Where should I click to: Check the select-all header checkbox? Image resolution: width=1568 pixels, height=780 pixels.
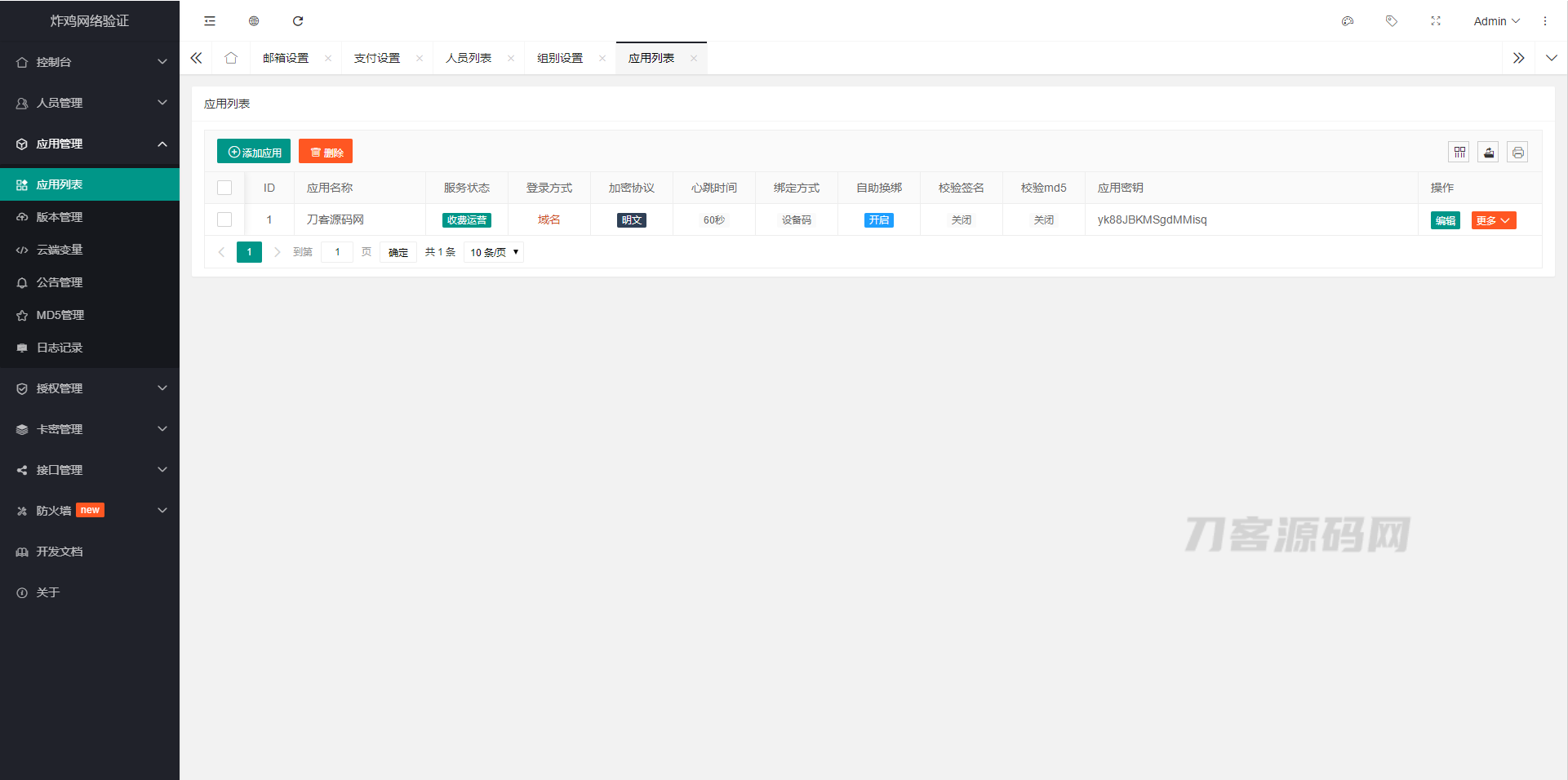tap(224, 188)
